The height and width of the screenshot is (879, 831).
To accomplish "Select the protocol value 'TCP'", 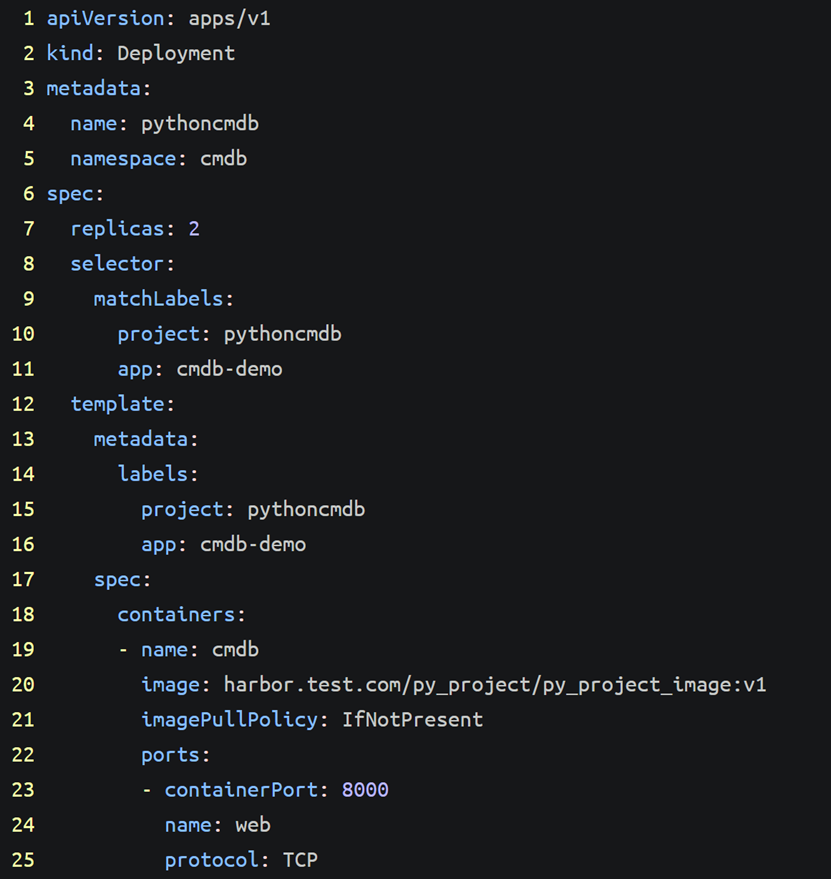I will [300, 860].
